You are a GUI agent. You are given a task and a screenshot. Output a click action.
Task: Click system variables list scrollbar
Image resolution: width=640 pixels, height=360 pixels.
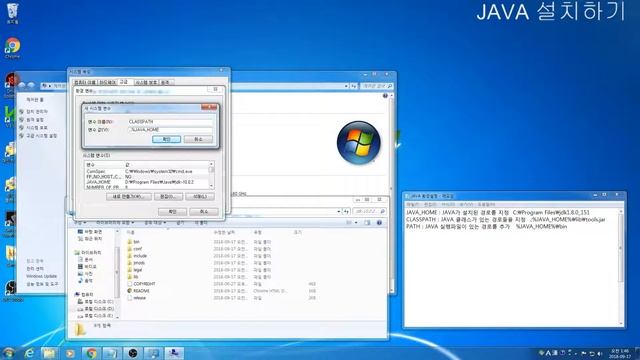coord(211,175)
